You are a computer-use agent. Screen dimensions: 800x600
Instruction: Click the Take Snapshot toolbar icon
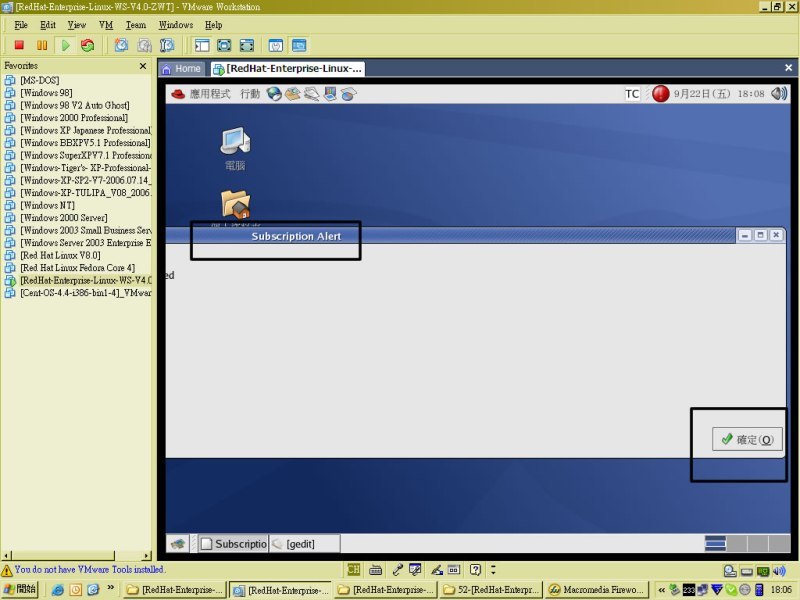pyautogui.click(x=121, y=45)
